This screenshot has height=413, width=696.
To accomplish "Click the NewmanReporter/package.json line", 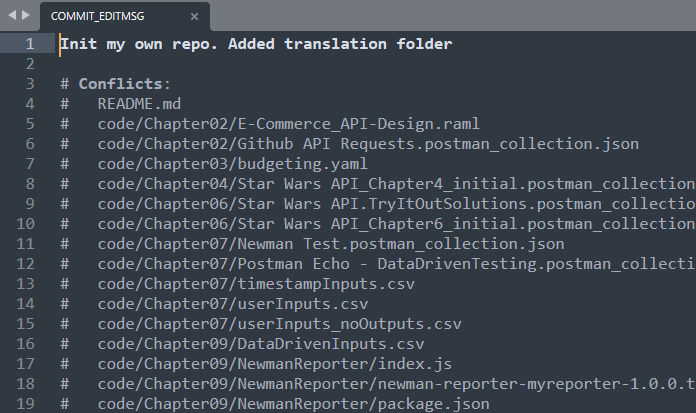I will [x=293, y=404].
